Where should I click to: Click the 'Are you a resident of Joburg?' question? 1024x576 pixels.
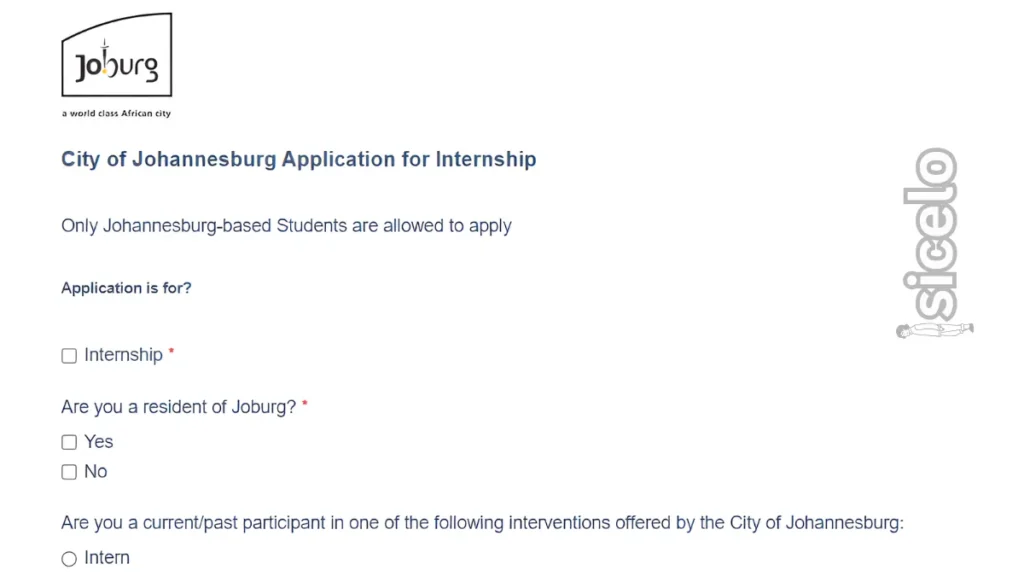(178, 408)
